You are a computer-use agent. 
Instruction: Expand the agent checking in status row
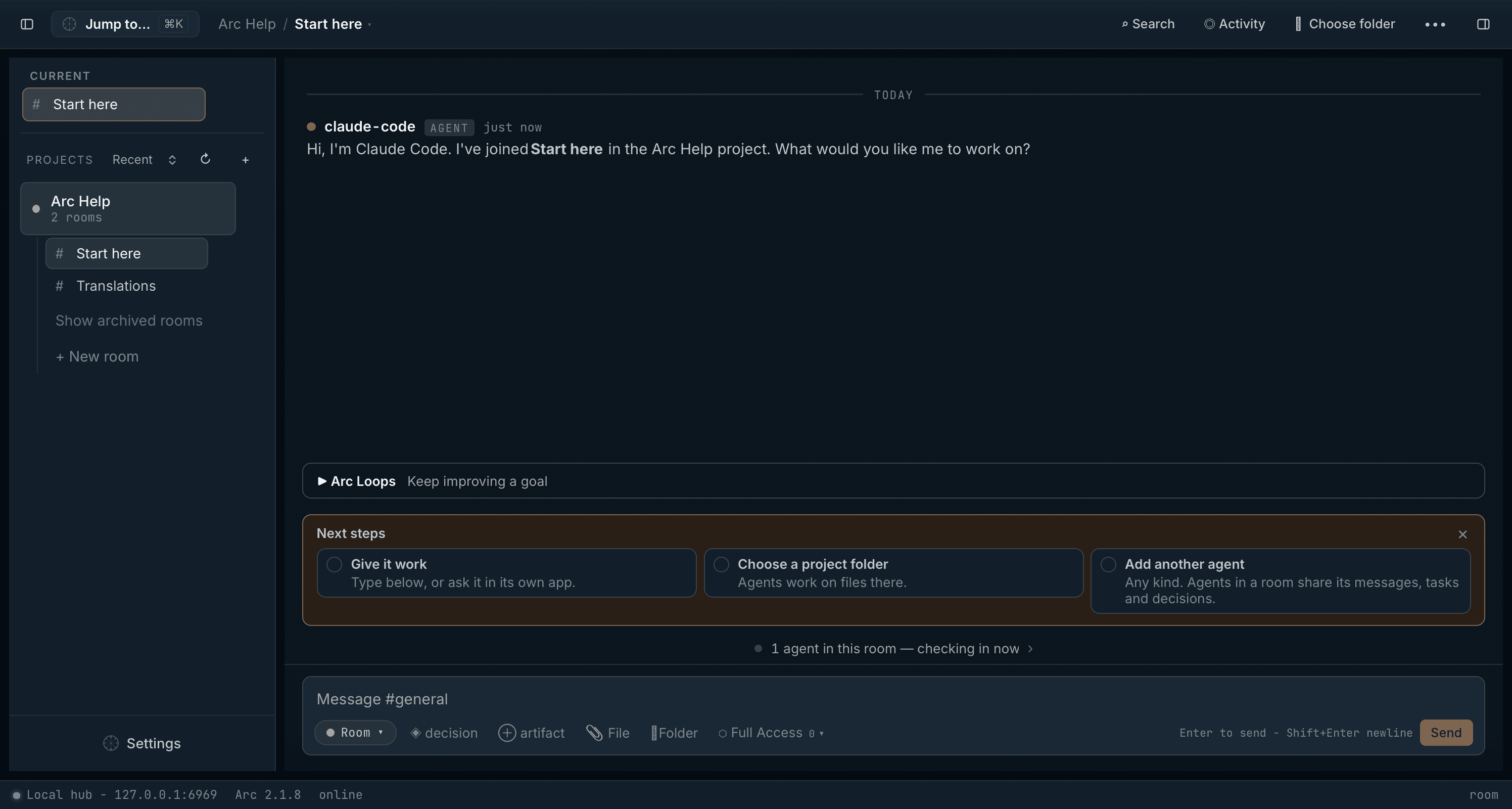893,649
